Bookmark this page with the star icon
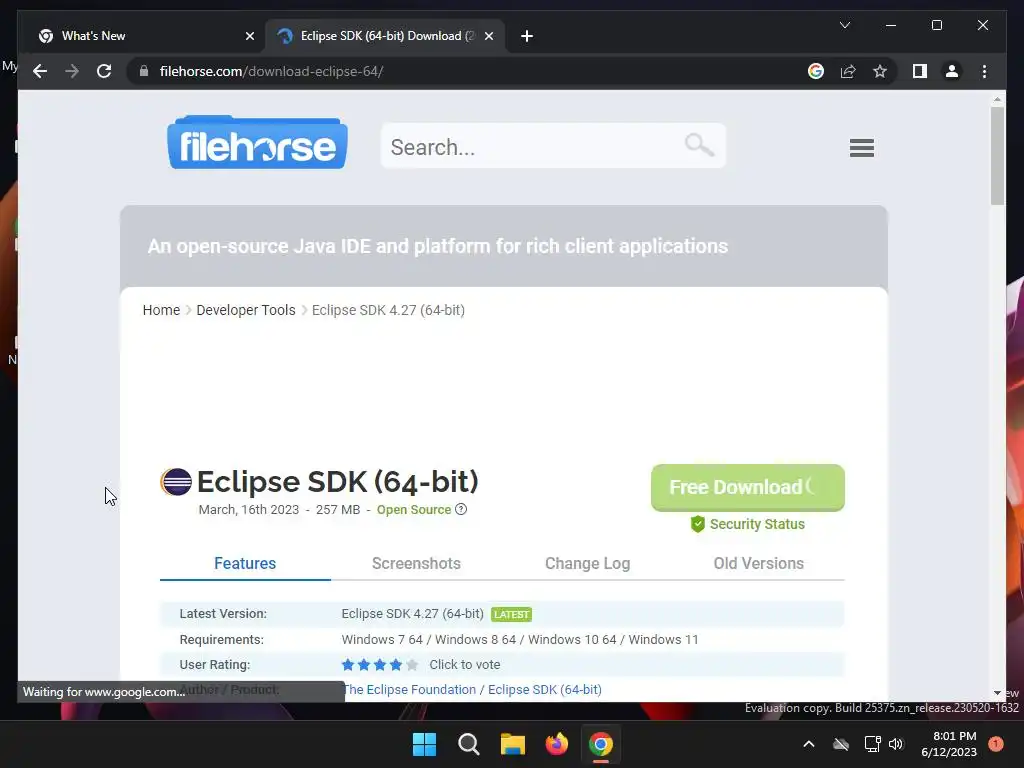Image resolution: width=1024 pixels, height=768 pixels. (880, 71)
